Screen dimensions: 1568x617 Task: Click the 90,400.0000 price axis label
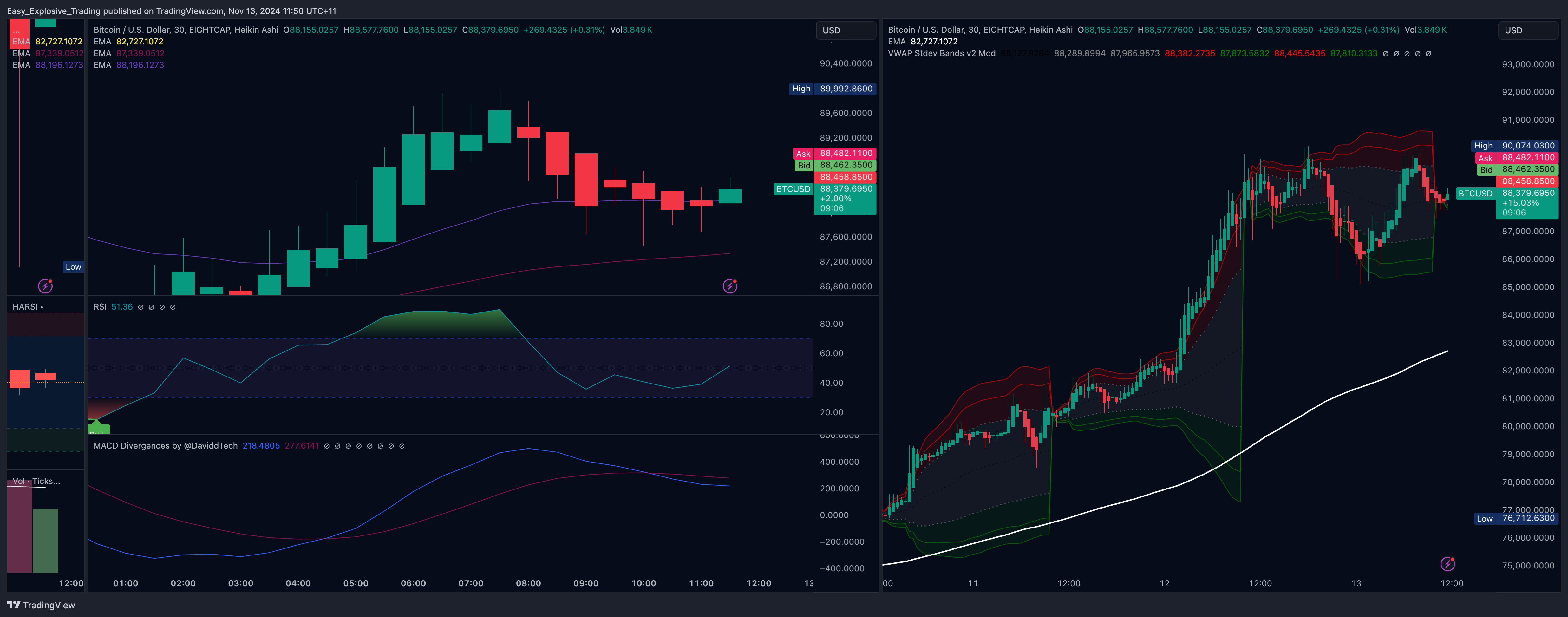(846, 64)
